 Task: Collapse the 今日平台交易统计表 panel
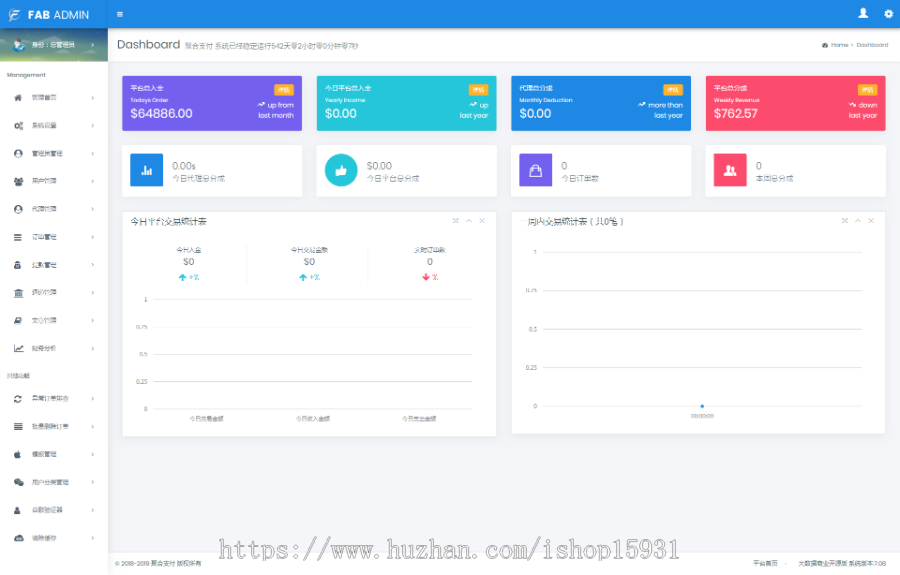[x=469, y=220]
